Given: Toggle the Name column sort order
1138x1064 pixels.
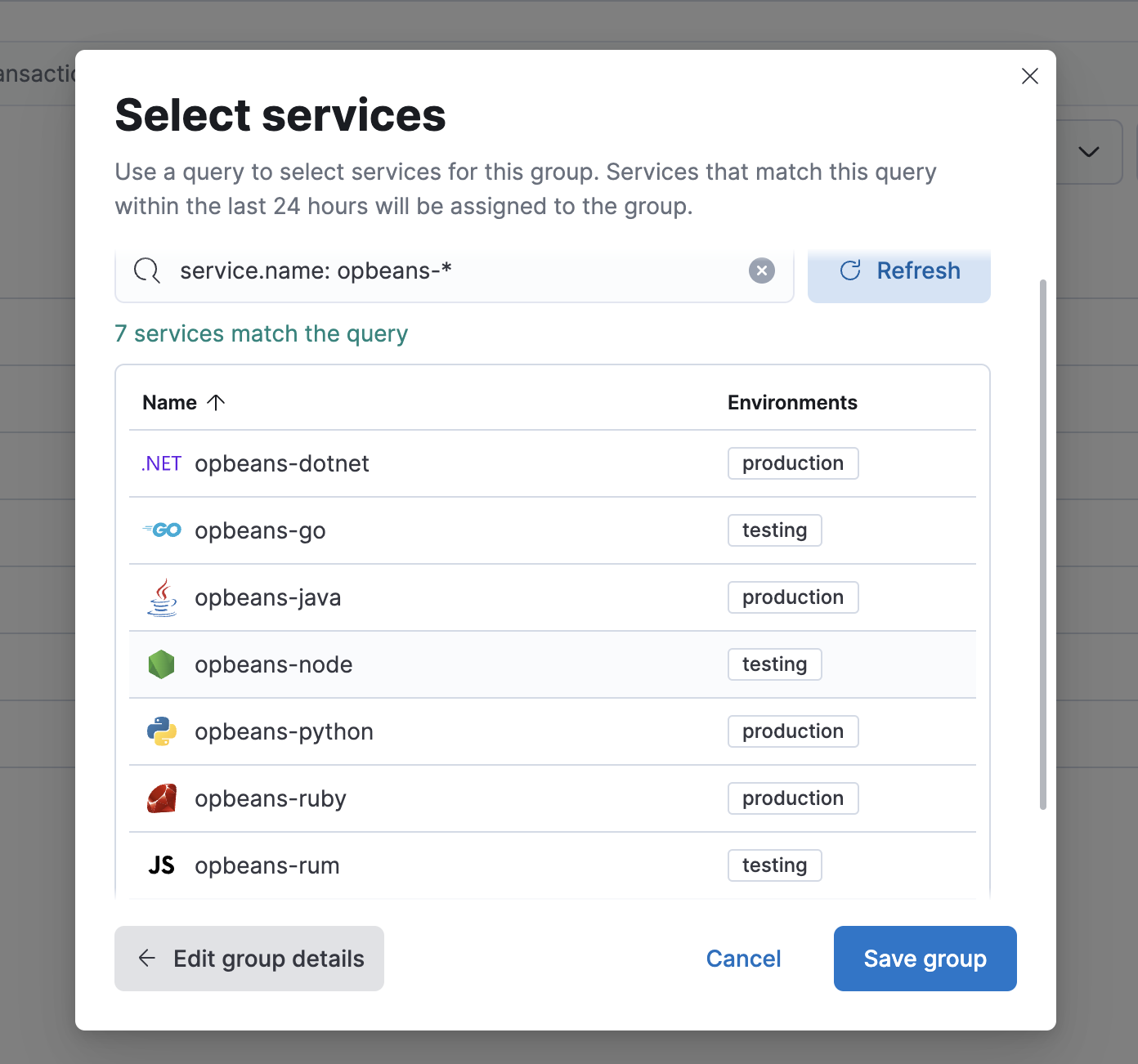Looking at the screenshot, I should 184,402.
